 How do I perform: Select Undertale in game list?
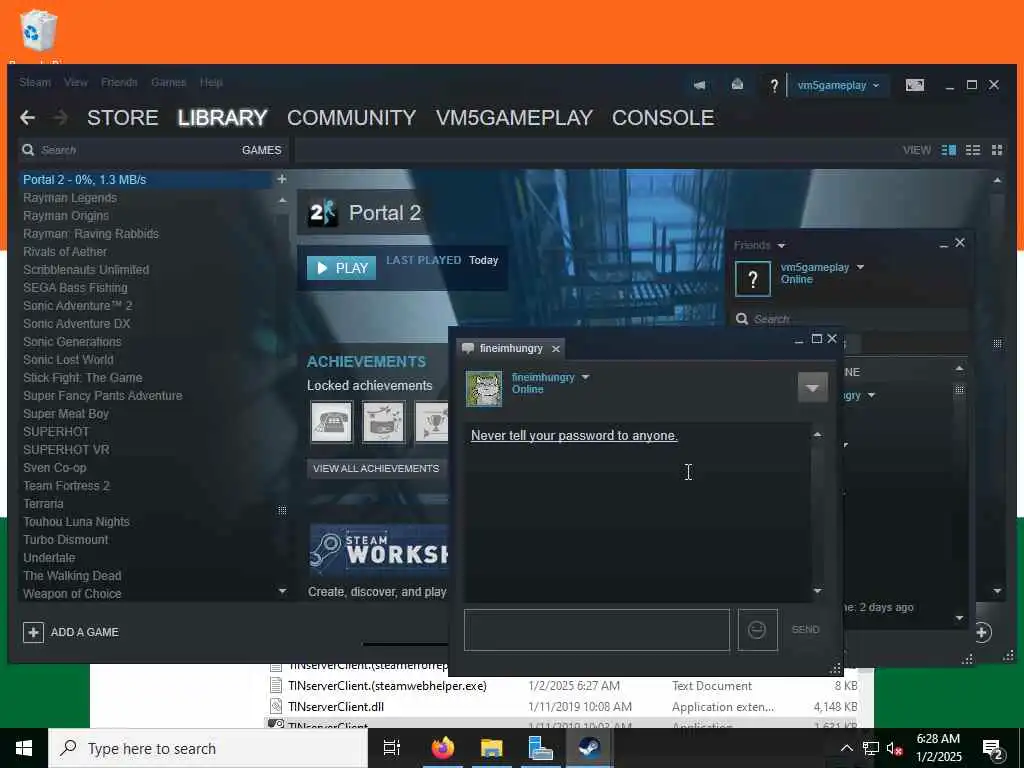(x=49, y=558)
